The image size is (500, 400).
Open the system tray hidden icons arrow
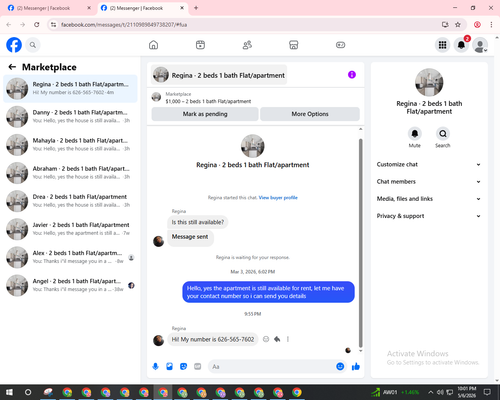pos(430,392)
